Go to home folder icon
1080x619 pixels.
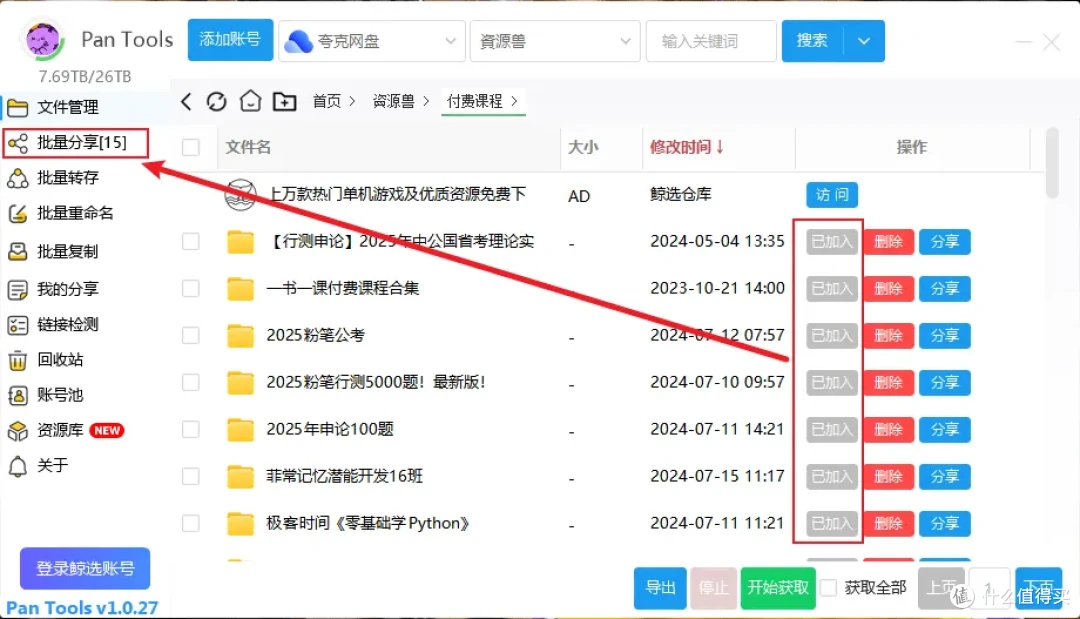(250, 101)
